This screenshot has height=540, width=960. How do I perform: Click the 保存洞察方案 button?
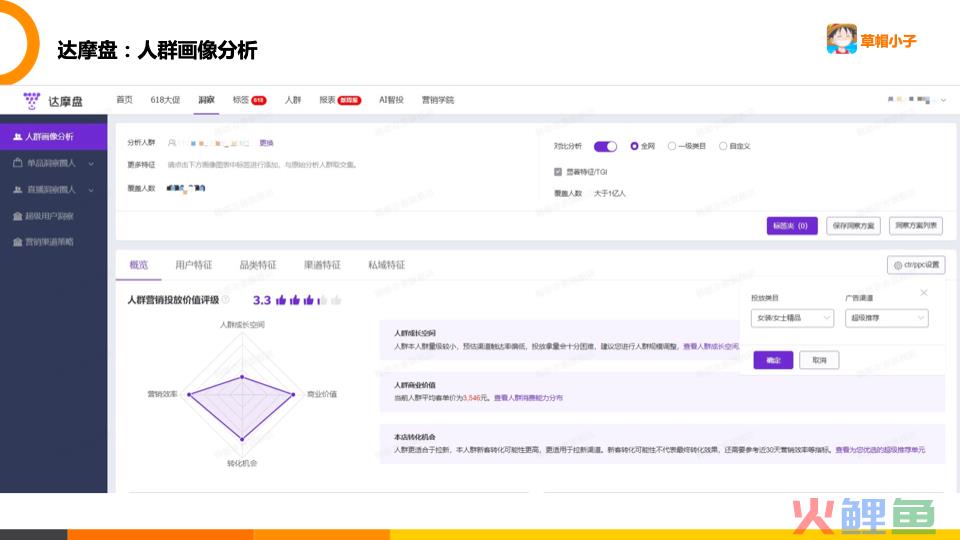click(x=853, y=226)
